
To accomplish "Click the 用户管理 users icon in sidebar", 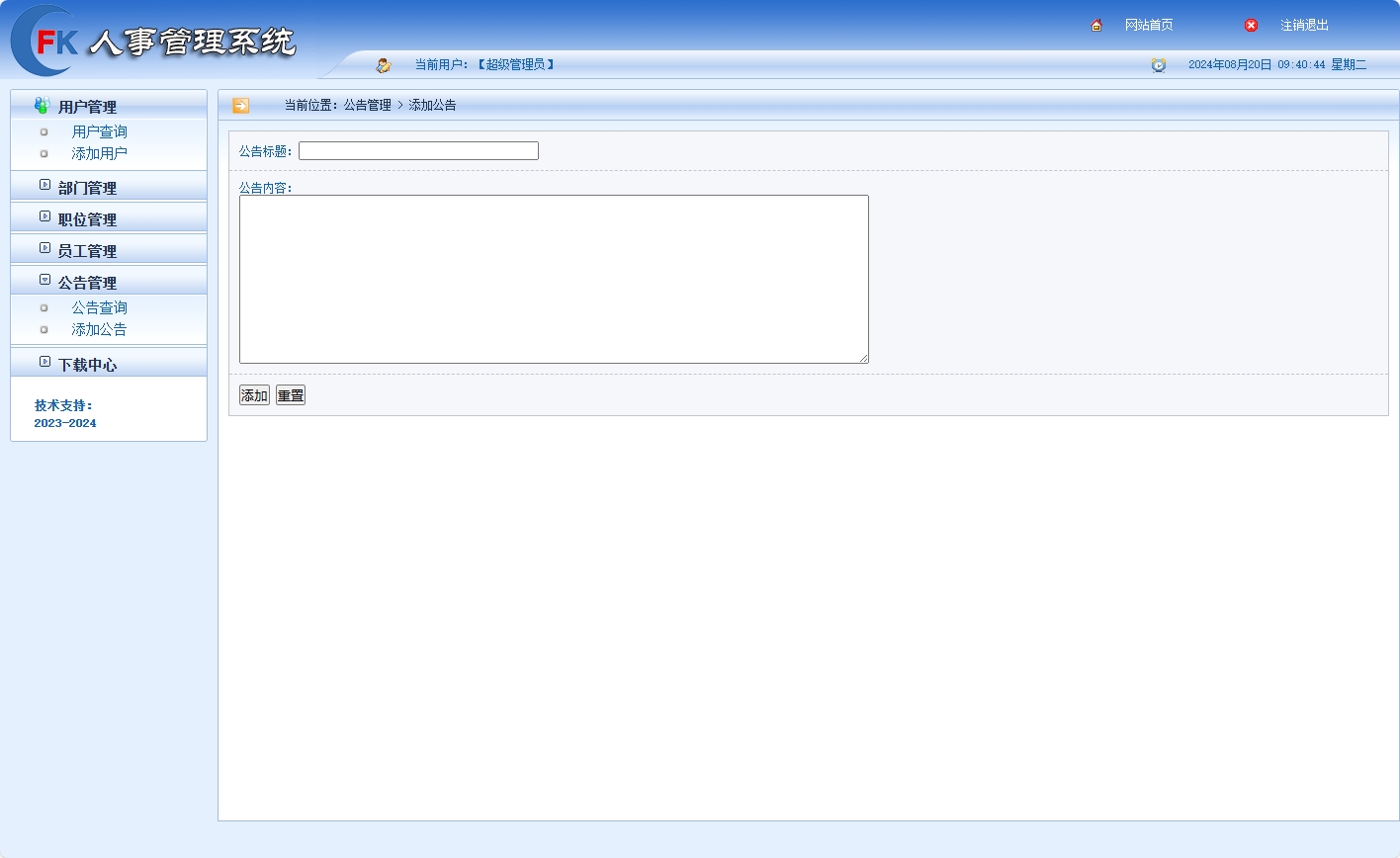I will pyautogui.click(x=42, y=105).
